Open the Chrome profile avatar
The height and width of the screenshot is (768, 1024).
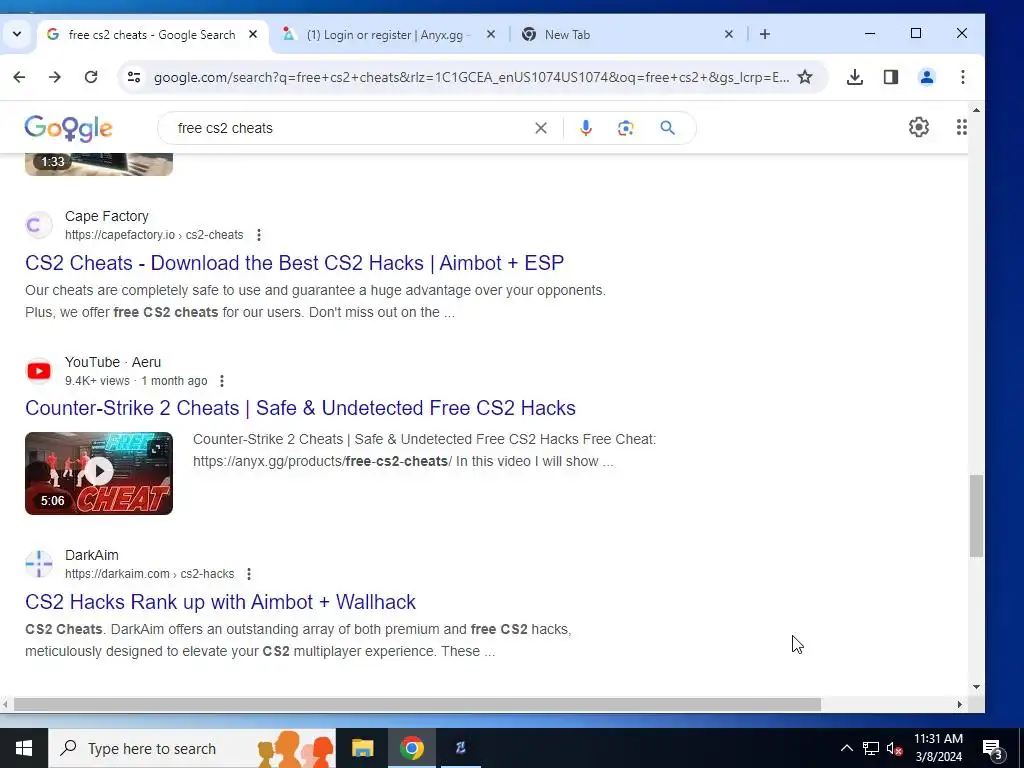927,77
